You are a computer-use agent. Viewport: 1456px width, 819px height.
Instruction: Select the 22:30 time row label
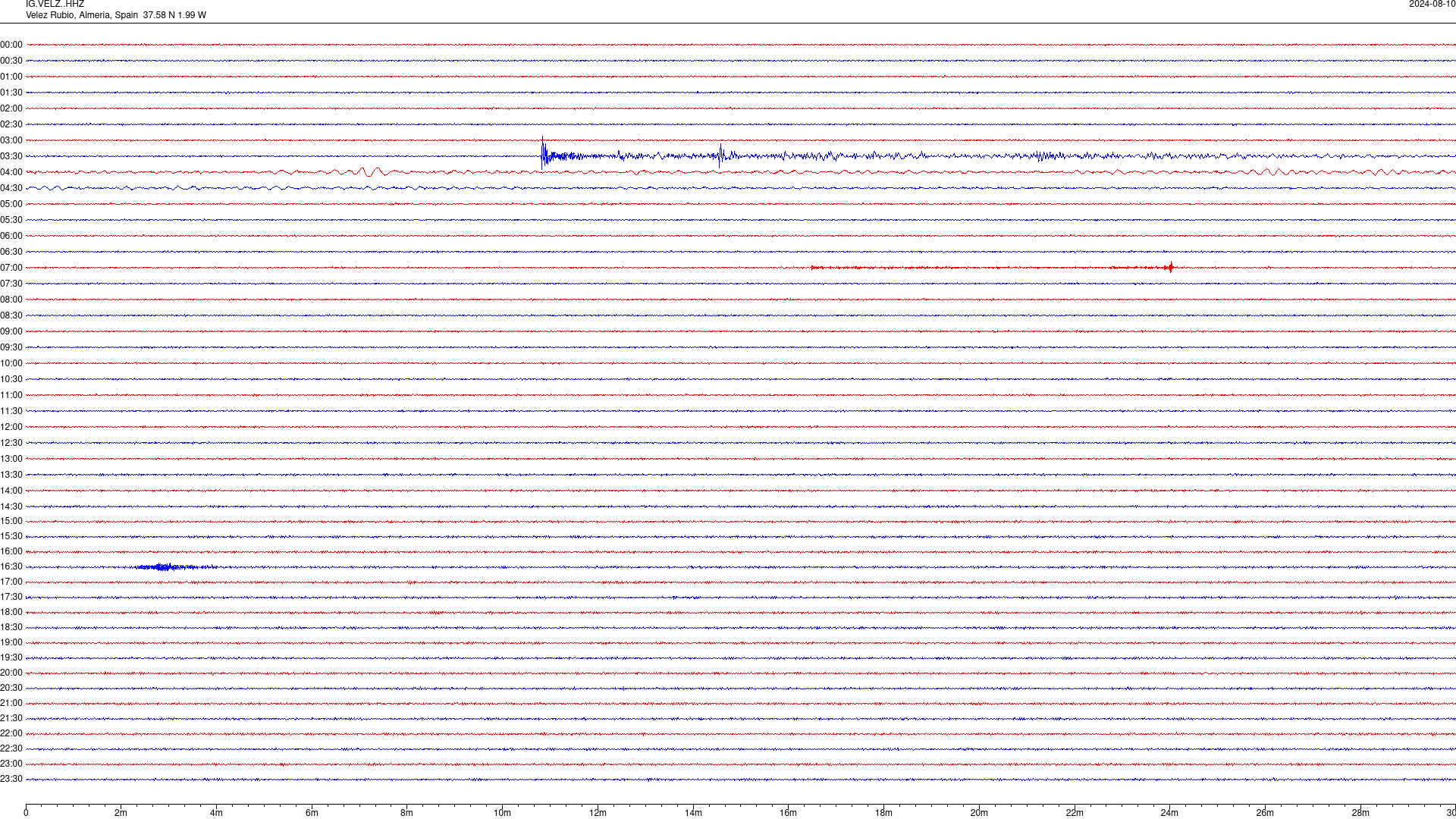[11, 748]
